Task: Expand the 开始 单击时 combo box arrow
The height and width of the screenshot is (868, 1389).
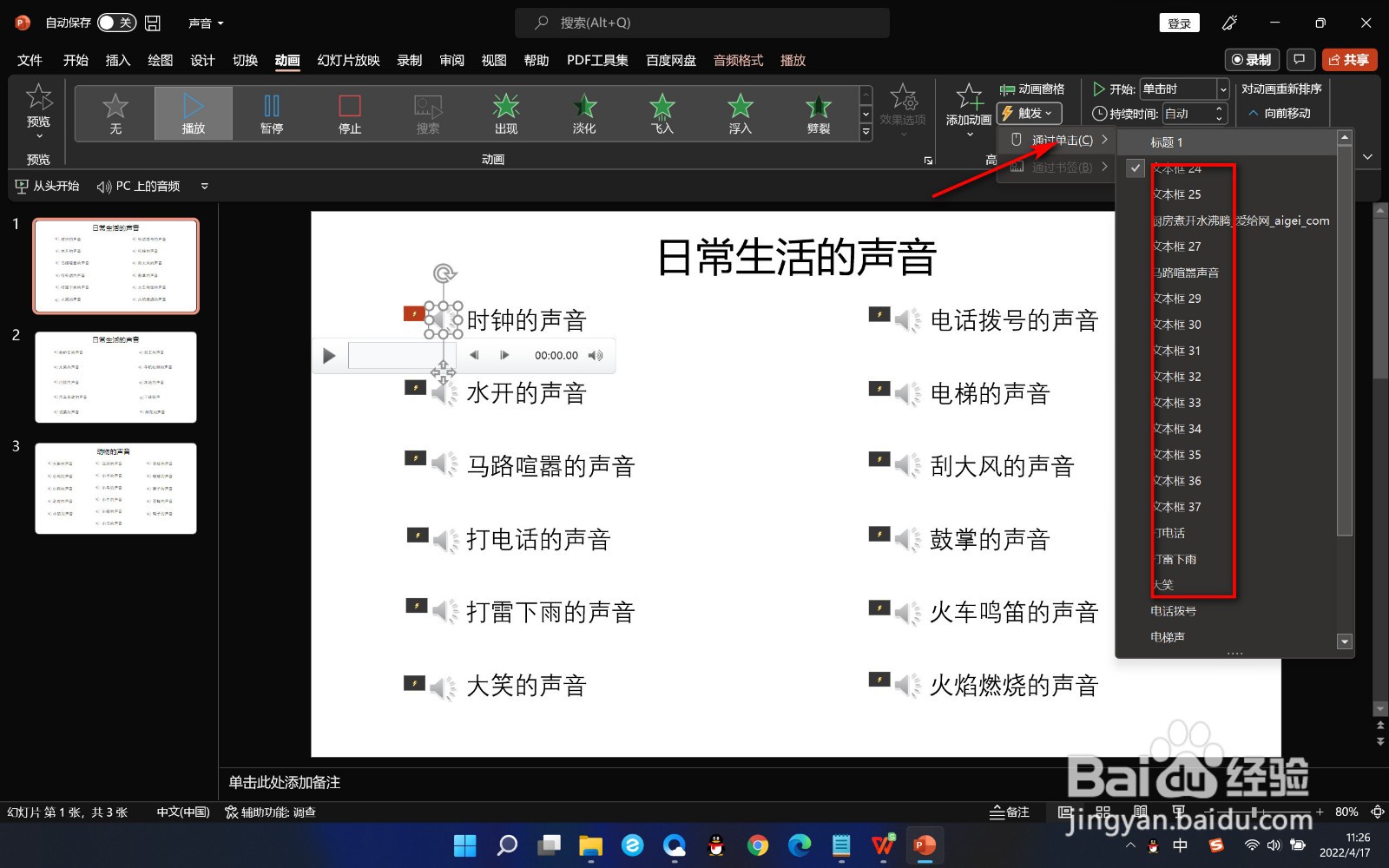Action: coord(1222,89)
